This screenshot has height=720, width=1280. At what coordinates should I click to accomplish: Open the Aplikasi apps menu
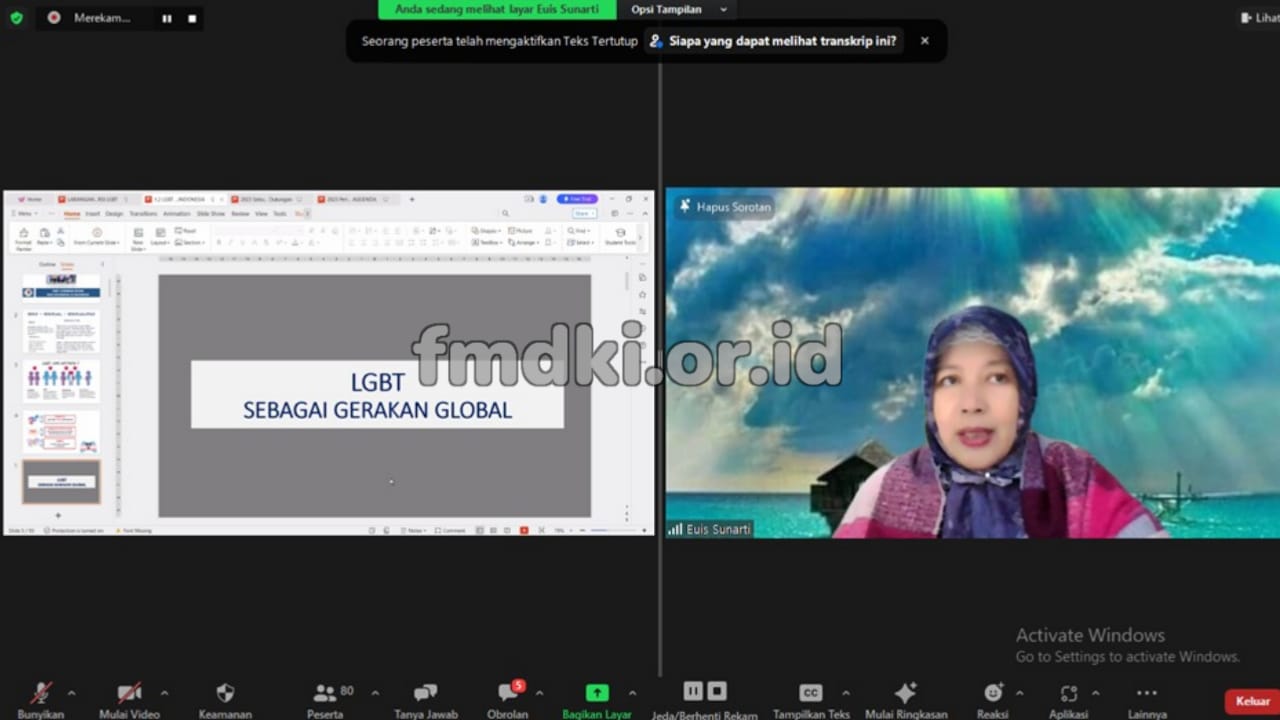tap(1068, 693)
